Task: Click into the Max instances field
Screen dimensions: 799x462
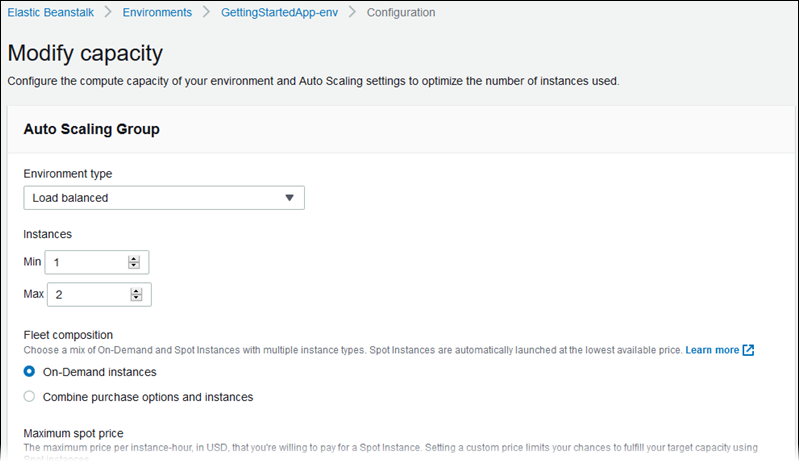Action: coord(88,294)
